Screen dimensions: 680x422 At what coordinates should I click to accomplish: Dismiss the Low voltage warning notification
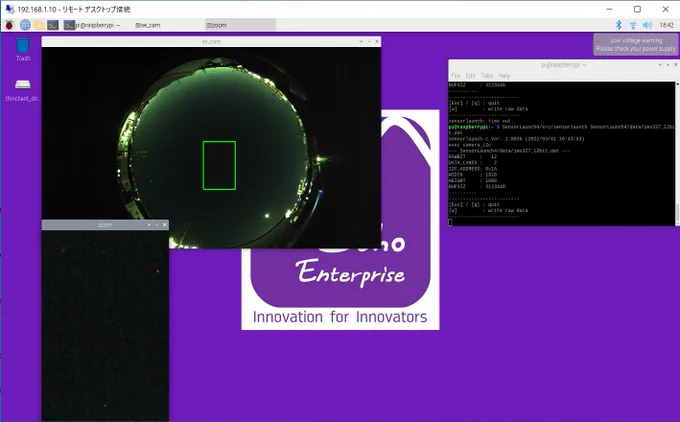pos(635,44)
